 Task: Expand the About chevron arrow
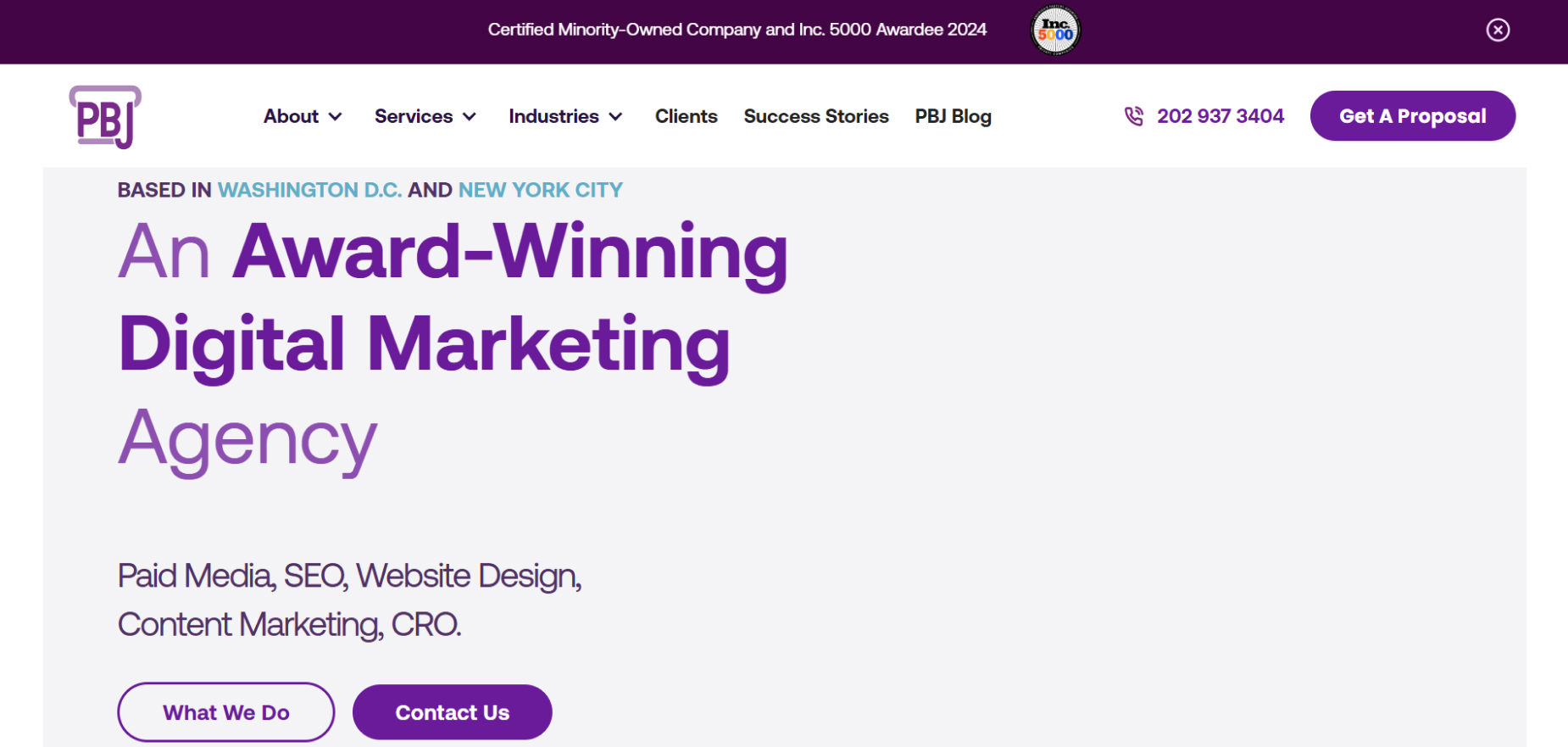point(336,117)
